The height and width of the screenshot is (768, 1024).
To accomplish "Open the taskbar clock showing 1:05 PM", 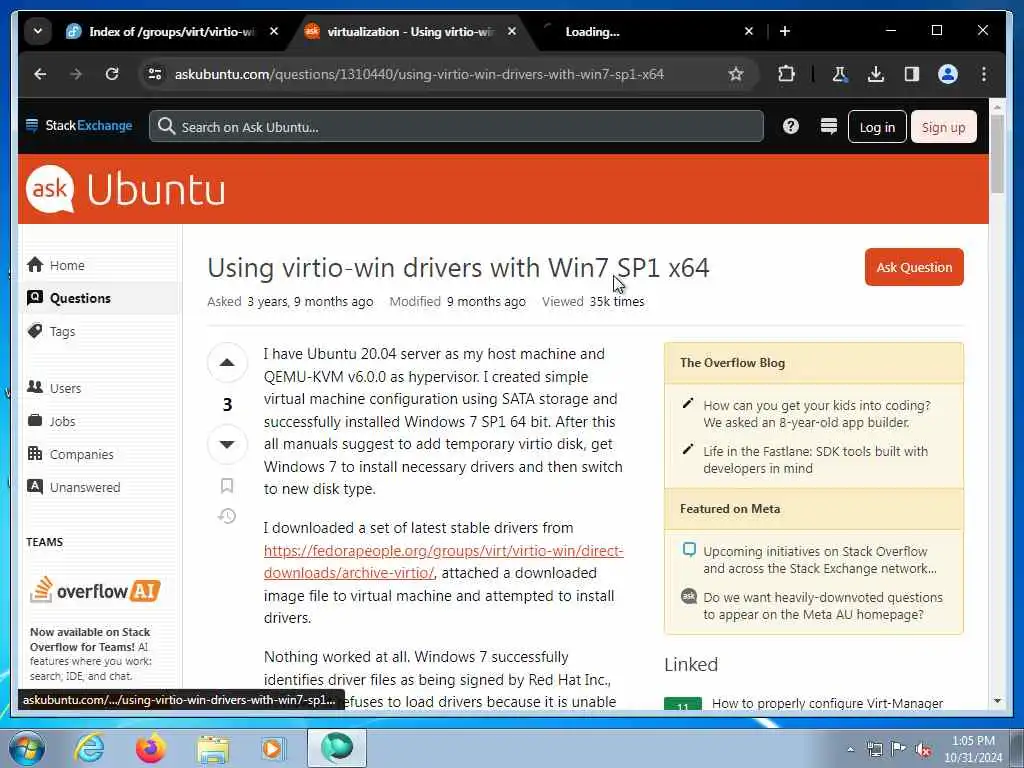I will pyautogui.click(x=972, y=749).
